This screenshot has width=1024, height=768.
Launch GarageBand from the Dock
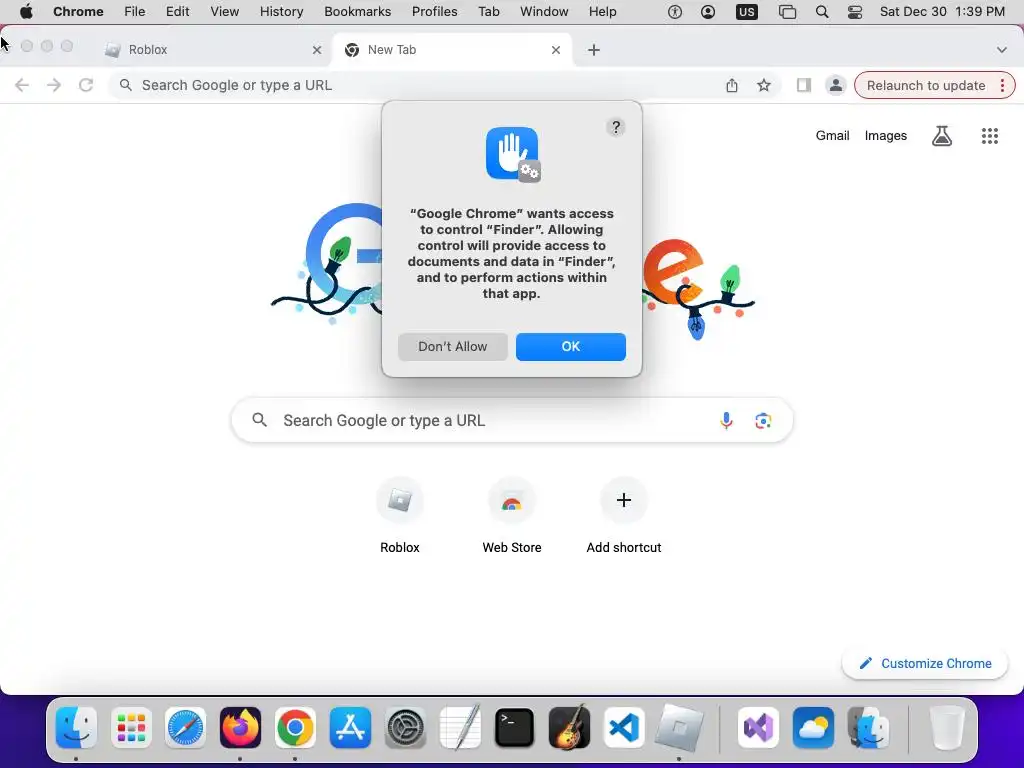pos(569,727)
